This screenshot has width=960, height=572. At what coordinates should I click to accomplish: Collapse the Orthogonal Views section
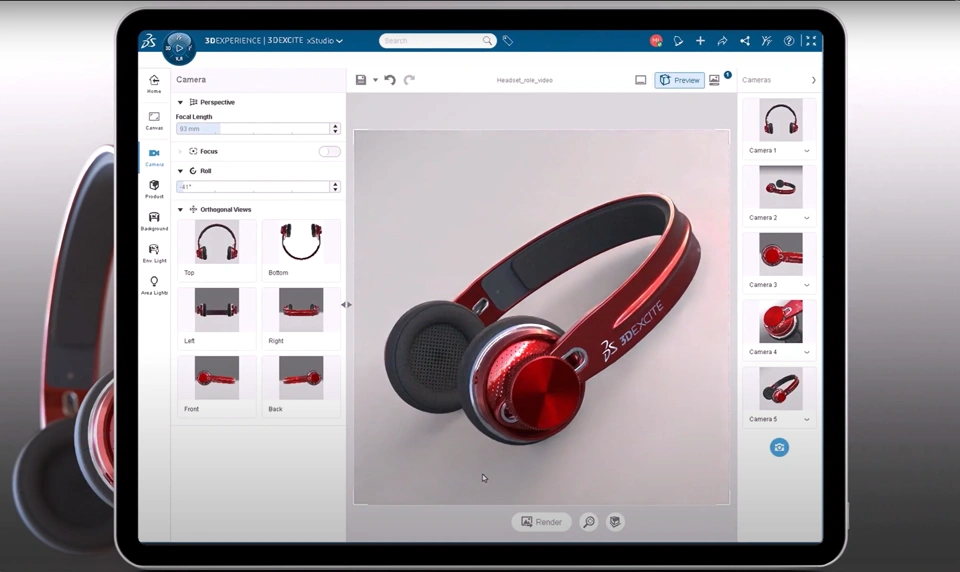[180, 209]
